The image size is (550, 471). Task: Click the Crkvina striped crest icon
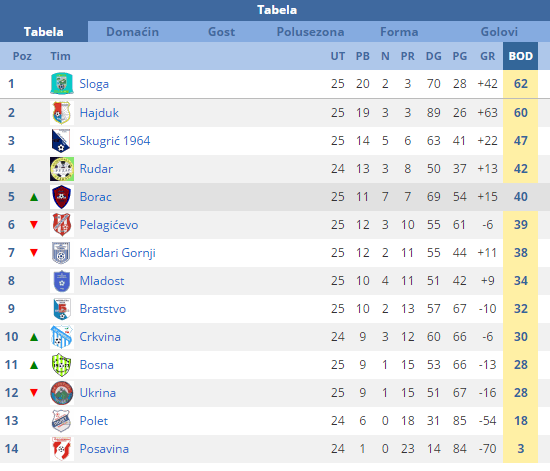pos(62,337)
